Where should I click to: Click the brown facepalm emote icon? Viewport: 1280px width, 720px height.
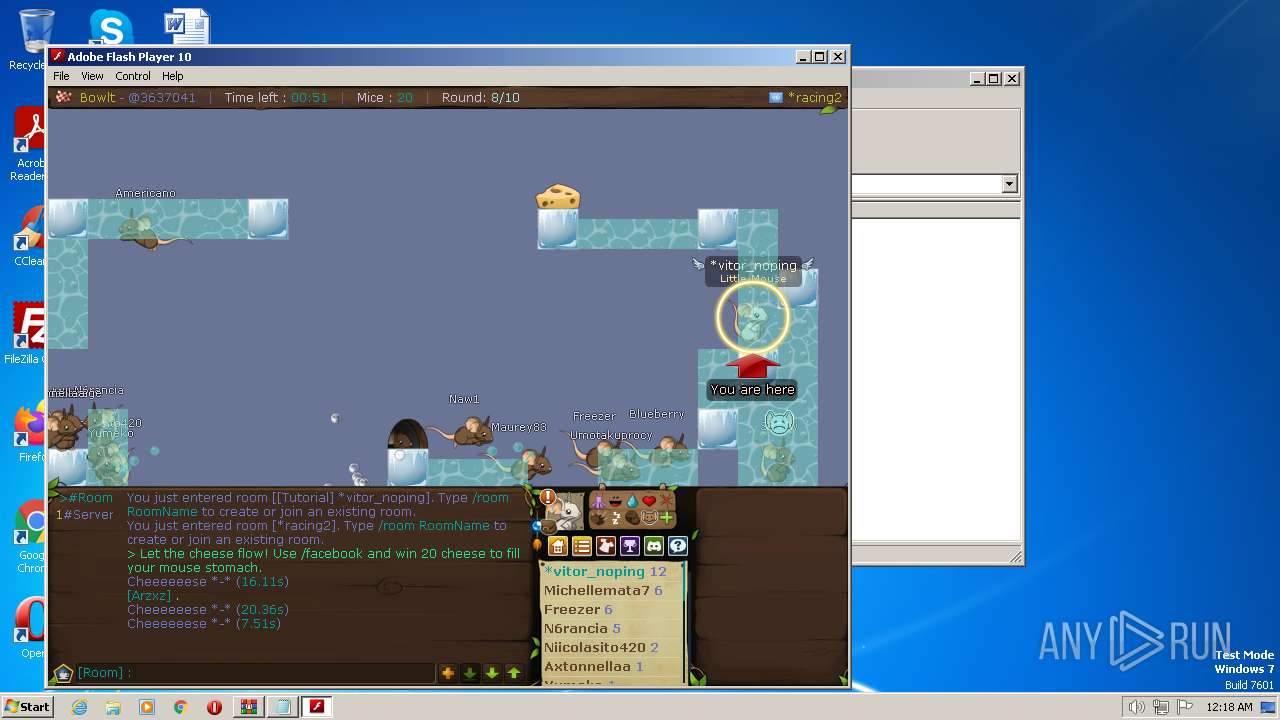(632, 518)
